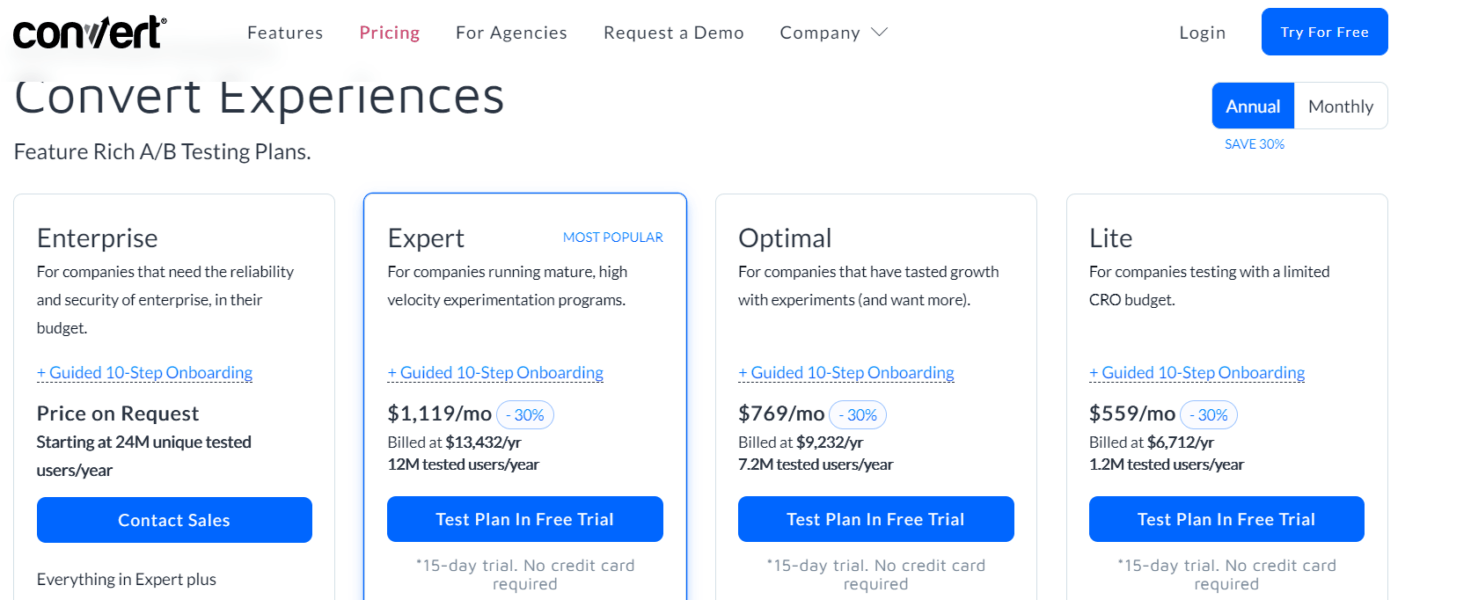Click the 30% discount badge on Expert

tap(525, 414)
